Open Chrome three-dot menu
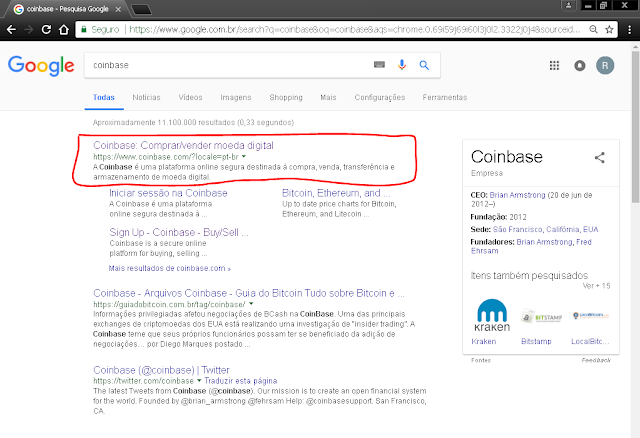Image resolution: width=640 pixels, height=438 pixels. click(629, 29)
